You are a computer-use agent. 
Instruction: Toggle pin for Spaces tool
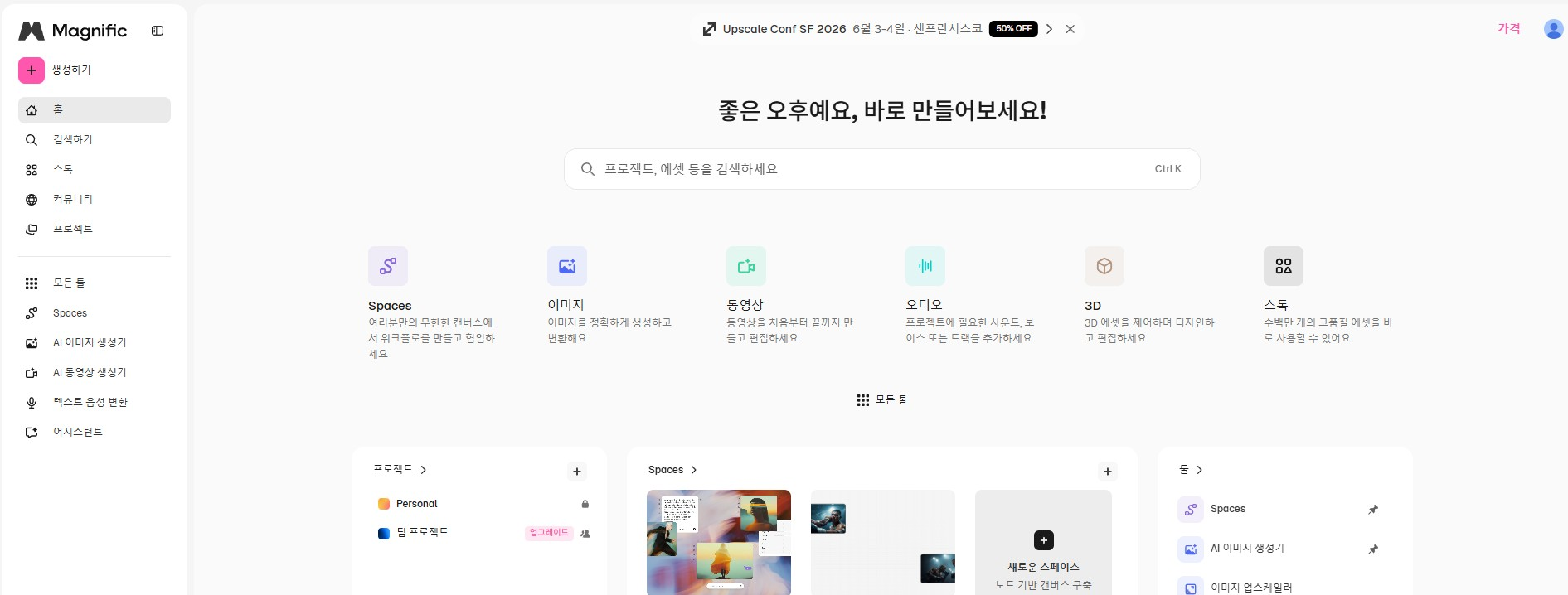[x=1373, y=510]
